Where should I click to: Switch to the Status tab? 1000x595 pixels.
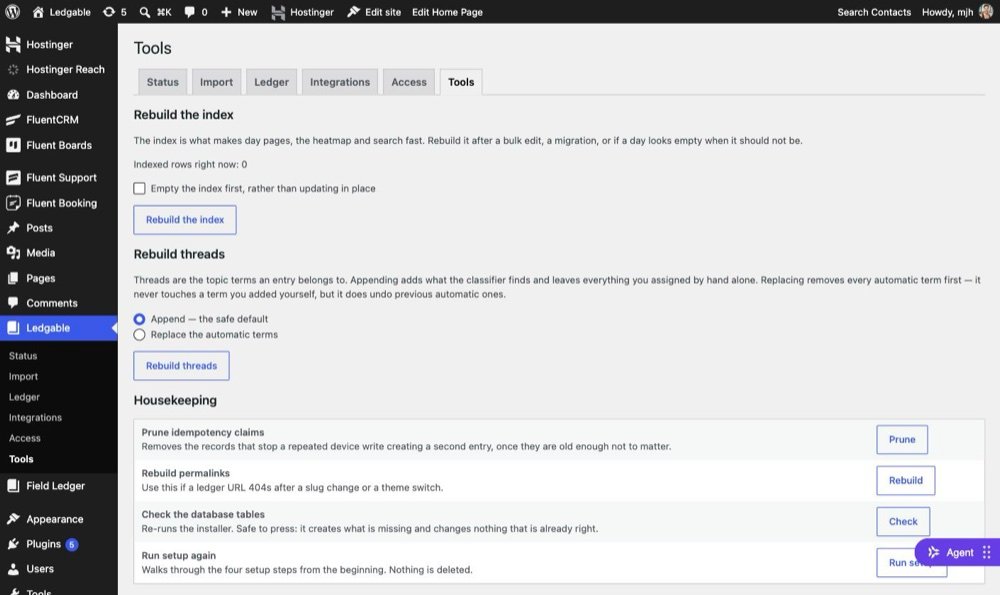click(163, 82)
